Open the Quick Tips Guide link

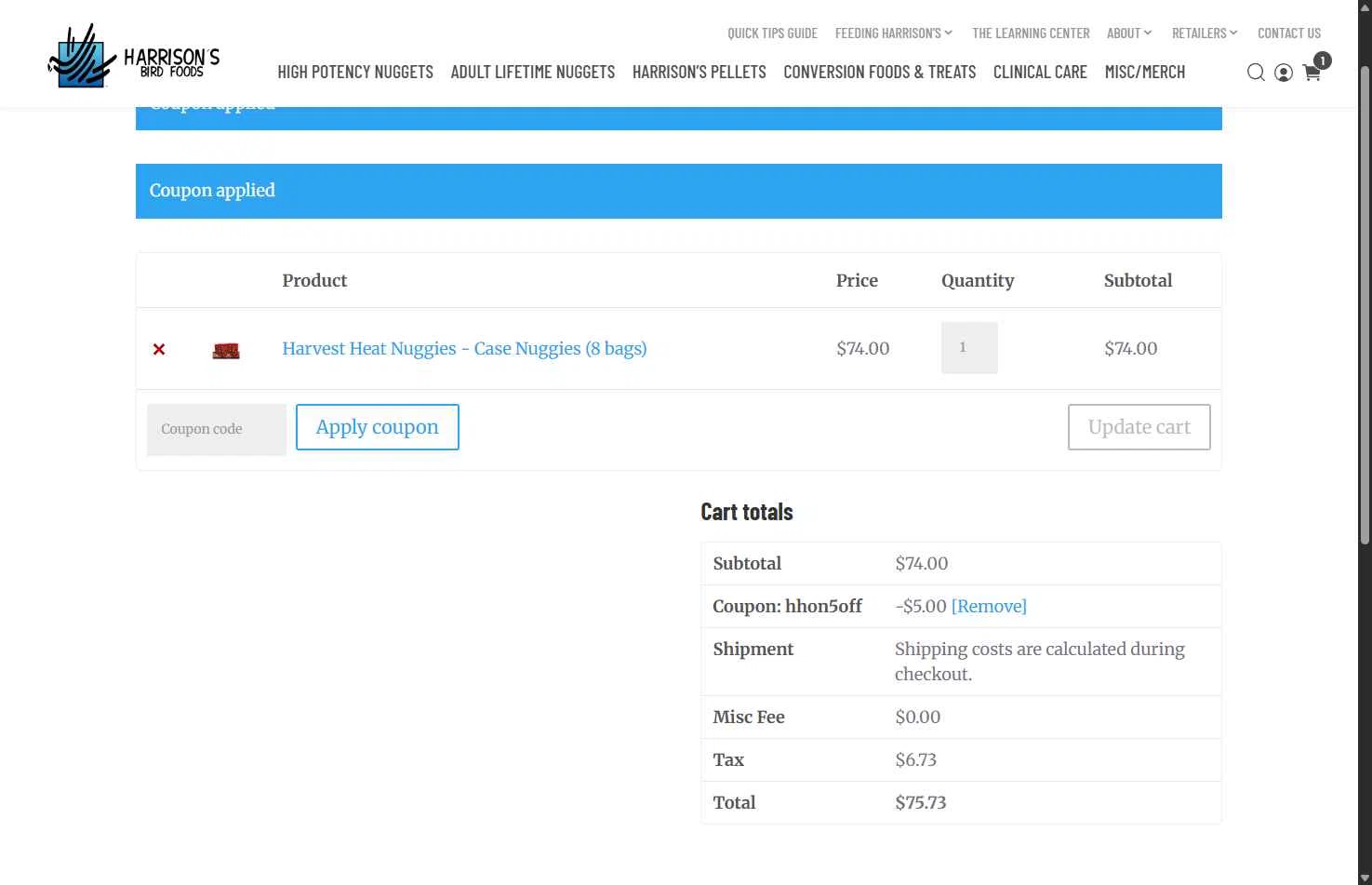(772, 34)
